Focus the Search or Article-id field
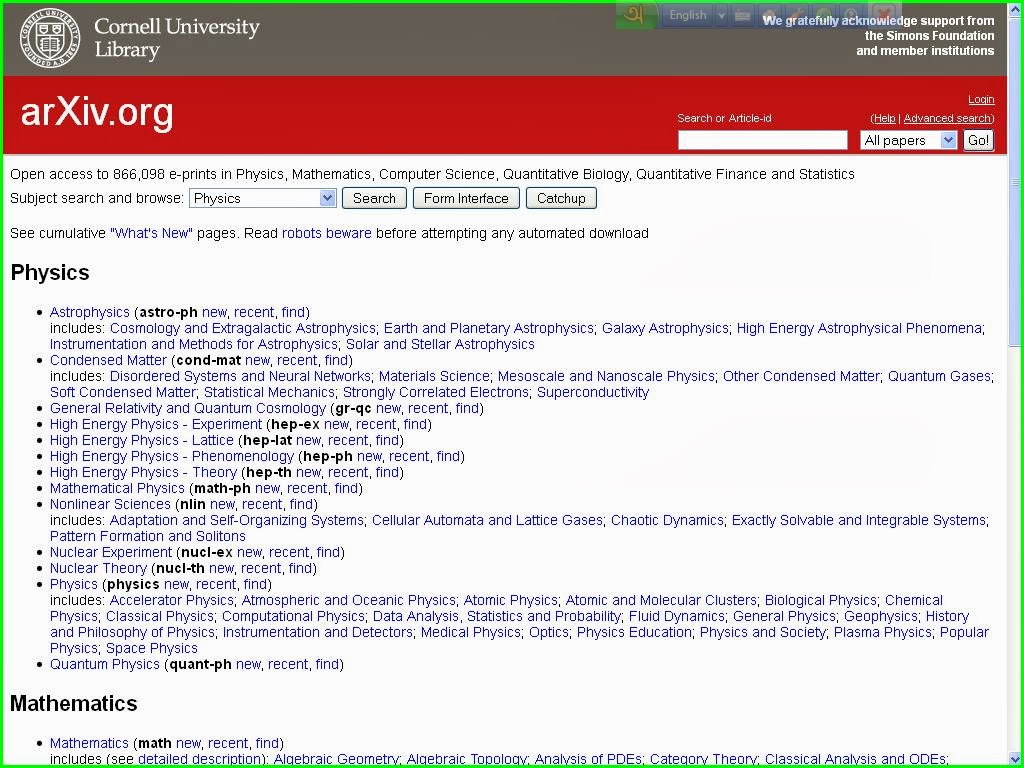 [x=762, y=140]
